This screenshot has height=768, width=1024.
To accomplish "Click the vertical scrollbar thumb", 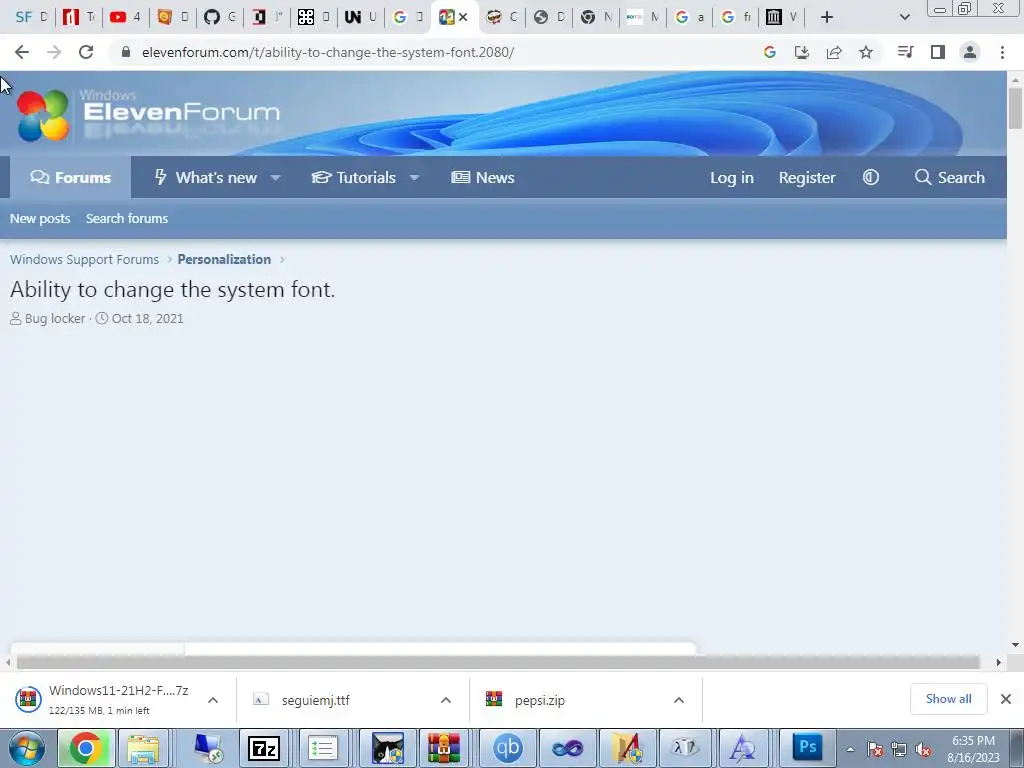I will tap(1016, 108).
